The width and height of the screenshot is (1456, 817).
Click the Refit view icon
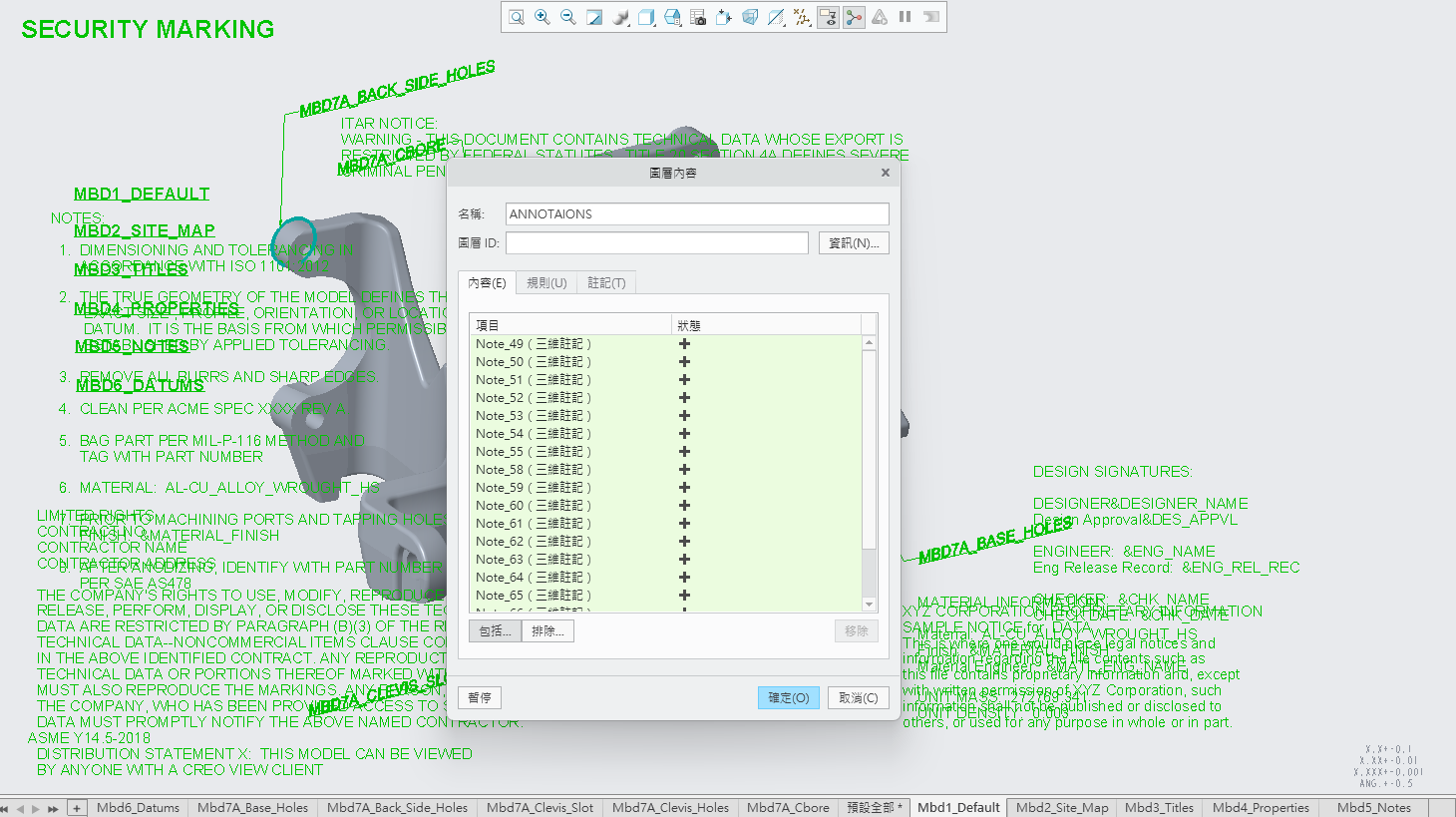point(517,17)
